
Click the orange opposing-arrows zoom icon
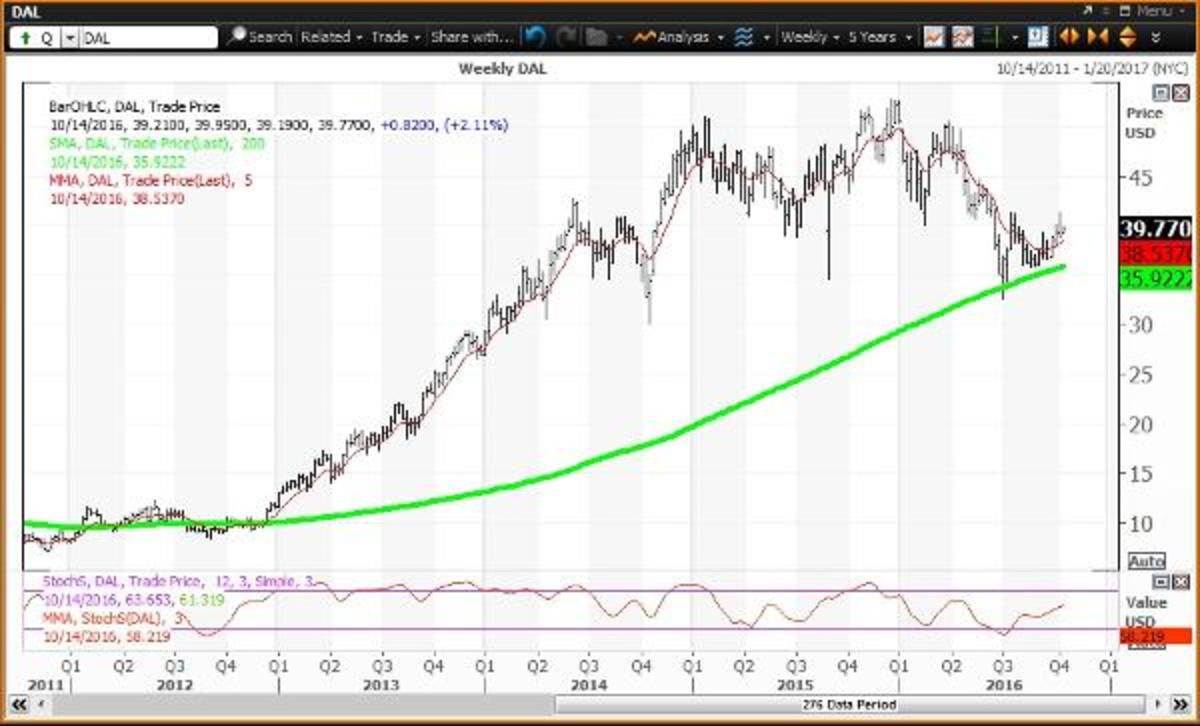[x=1069, y=37]
